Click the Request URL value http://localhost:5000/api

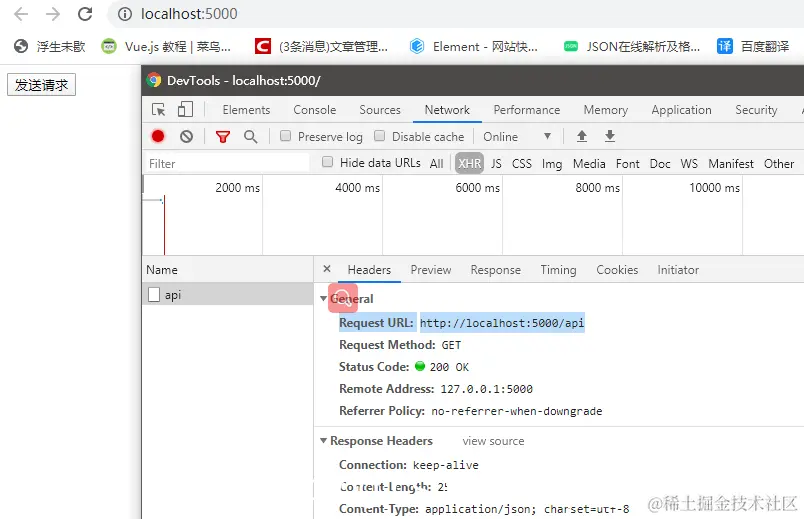502,323
